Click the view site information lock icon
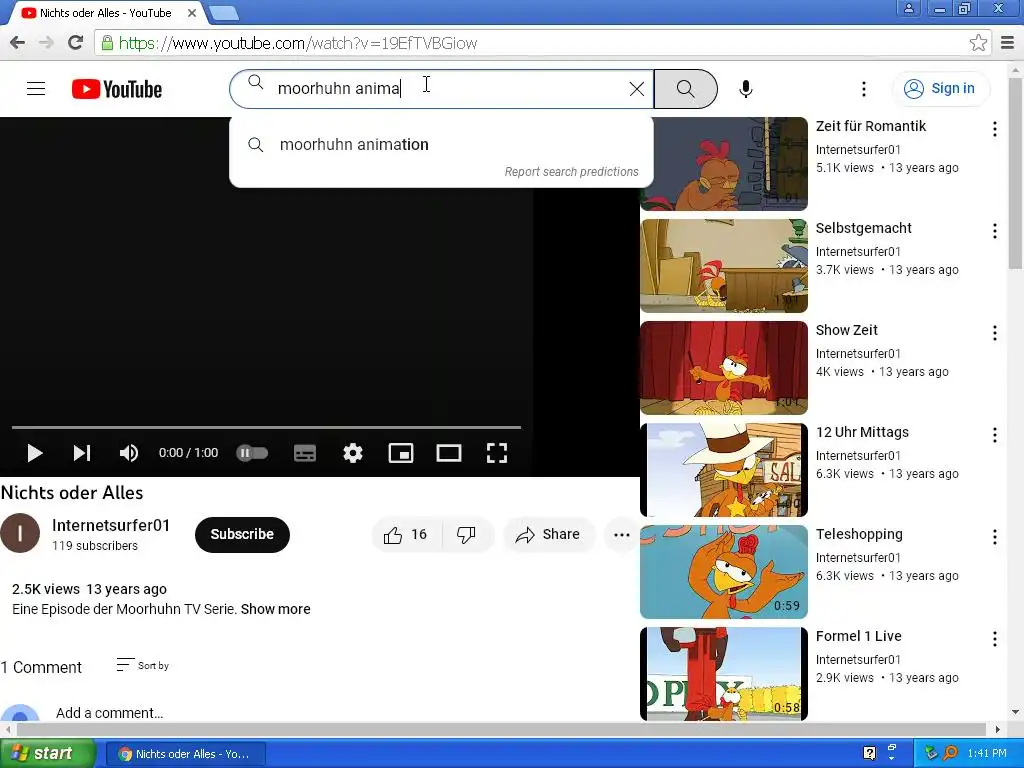 click(x=107, y=43)
